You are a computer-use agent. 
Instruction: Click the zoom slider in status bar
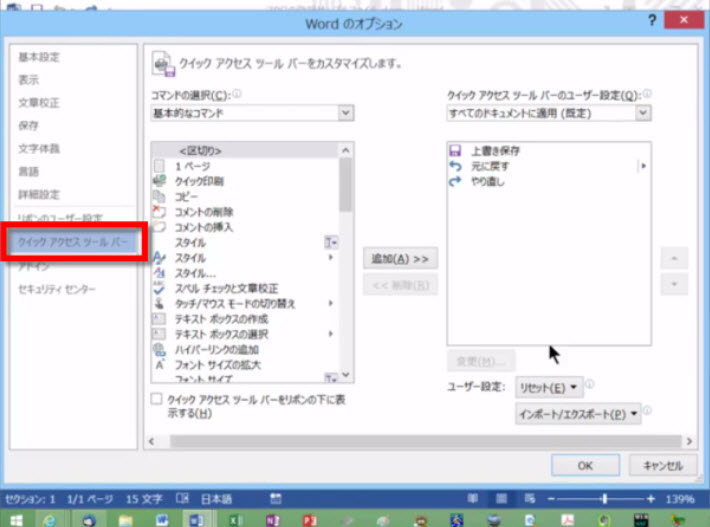[603, 498]
